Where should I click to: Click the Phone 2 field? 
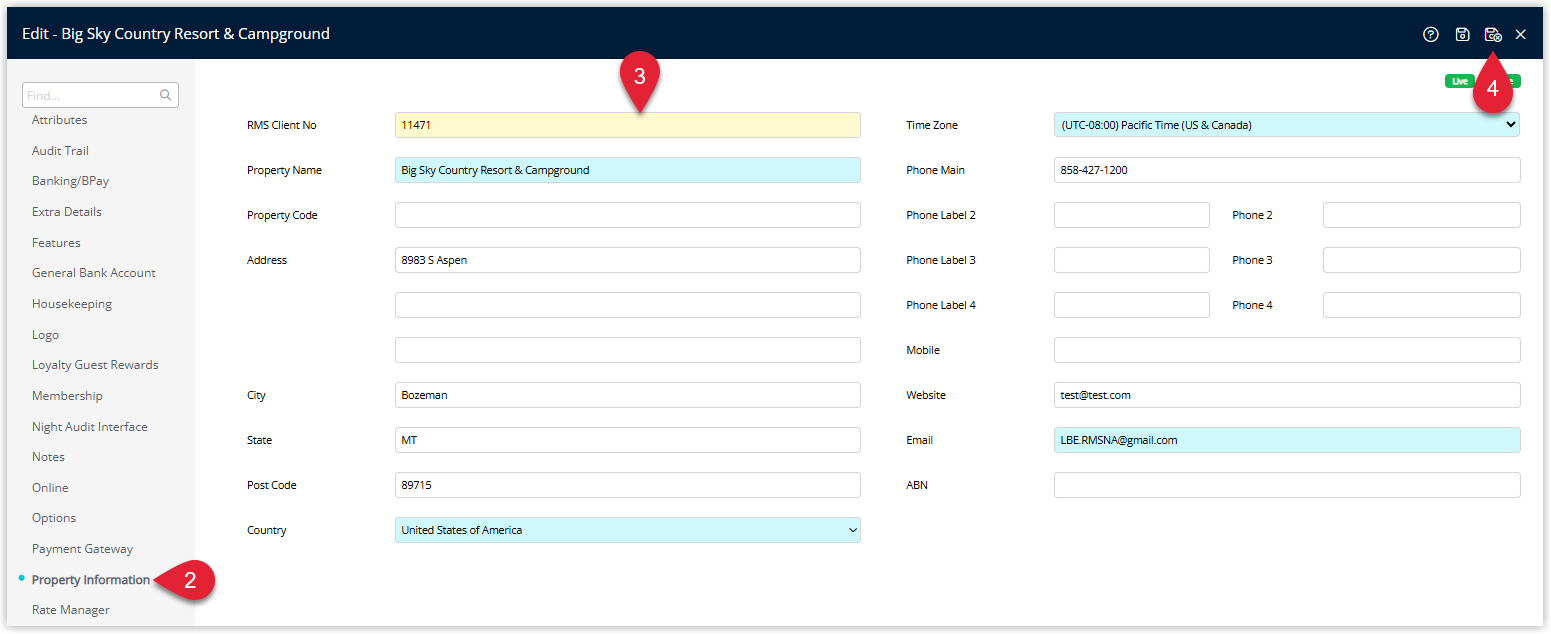point(1422,215)
